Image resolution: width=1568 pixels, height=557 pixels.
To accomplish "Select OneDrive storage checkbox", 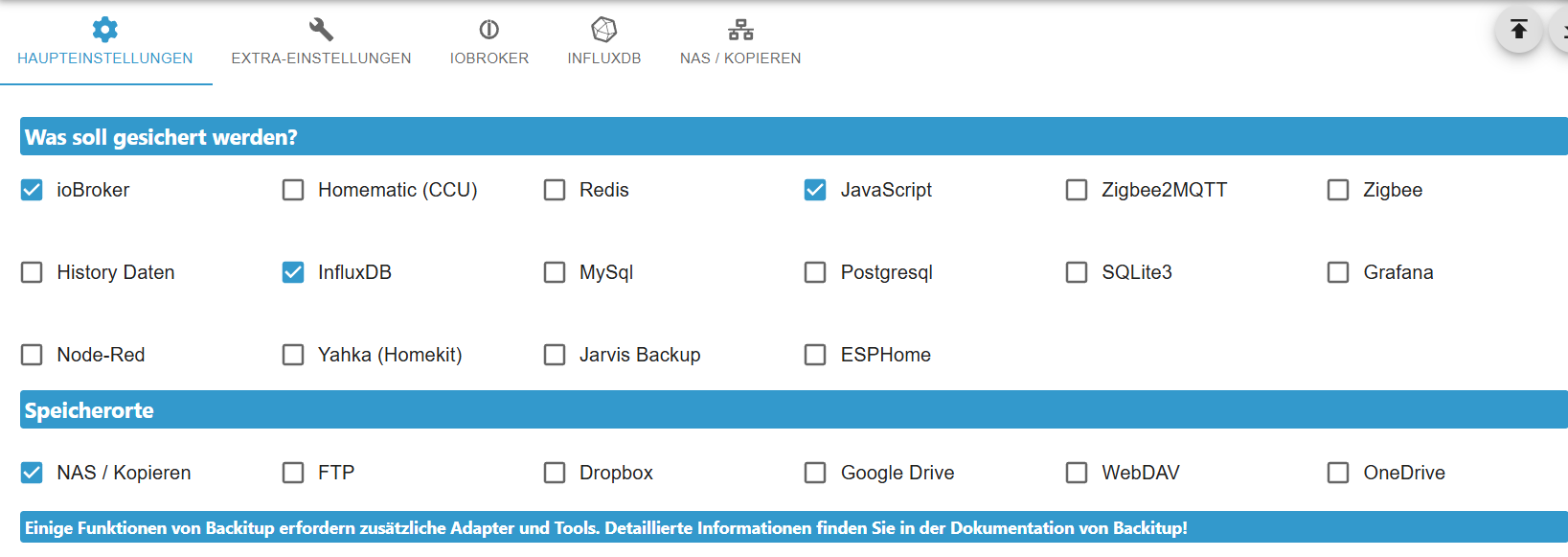I will click(1338, 473).
